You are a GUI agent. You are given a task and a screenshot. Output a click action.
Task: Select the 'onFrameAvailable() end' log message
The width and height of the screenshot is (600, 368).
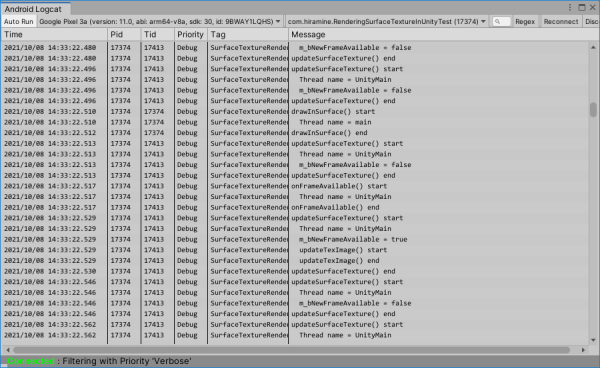pos(335,207)
